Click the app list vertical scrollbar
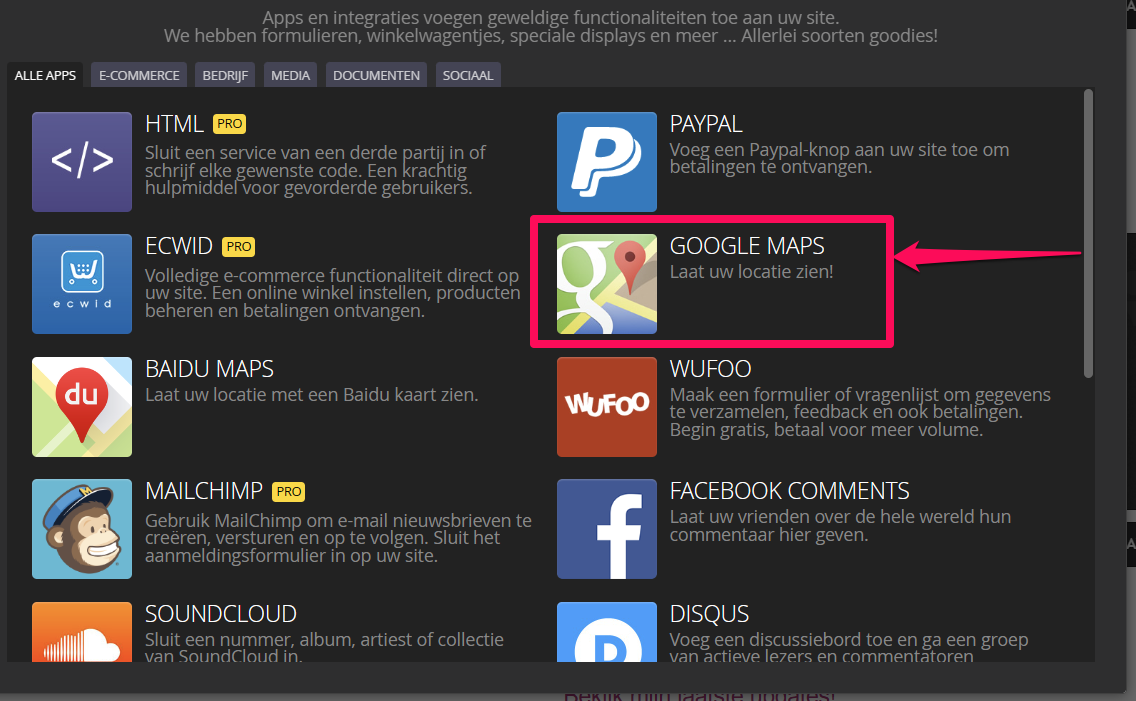 1088,233
